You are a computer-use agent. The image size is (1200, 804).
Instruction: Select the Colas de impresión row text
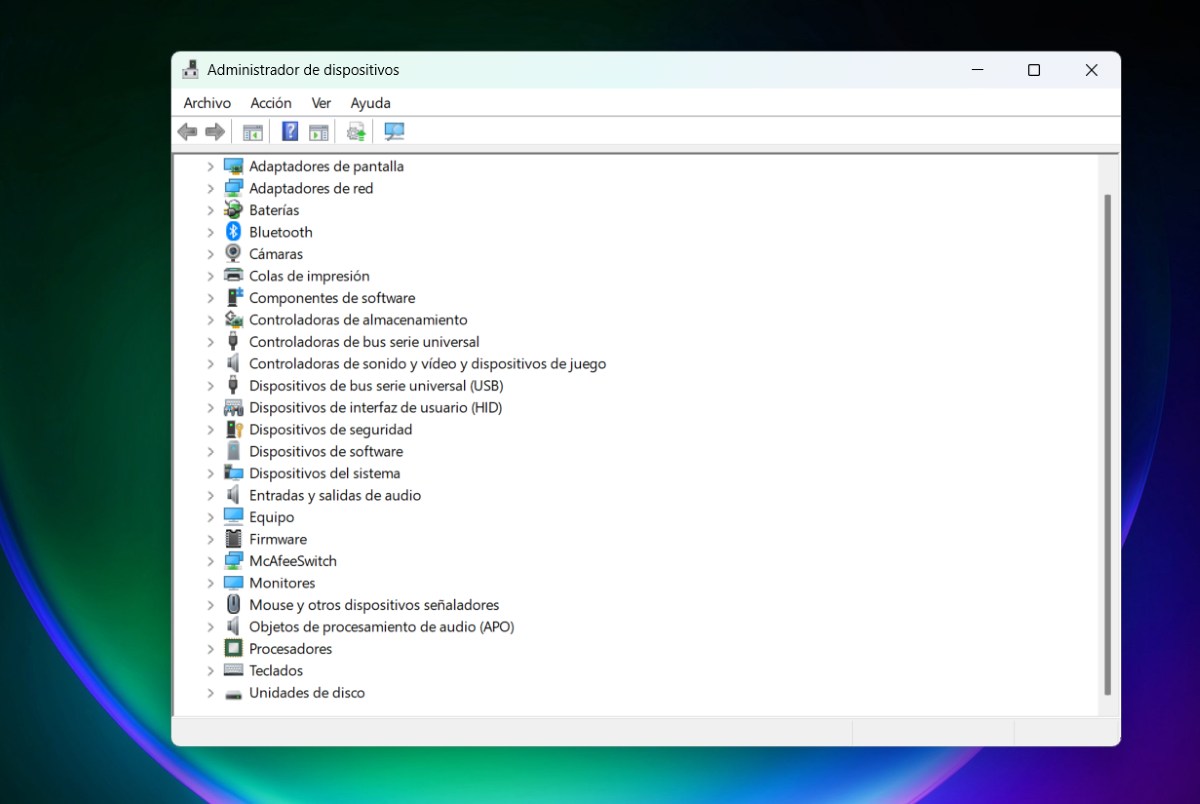[309, 276]
